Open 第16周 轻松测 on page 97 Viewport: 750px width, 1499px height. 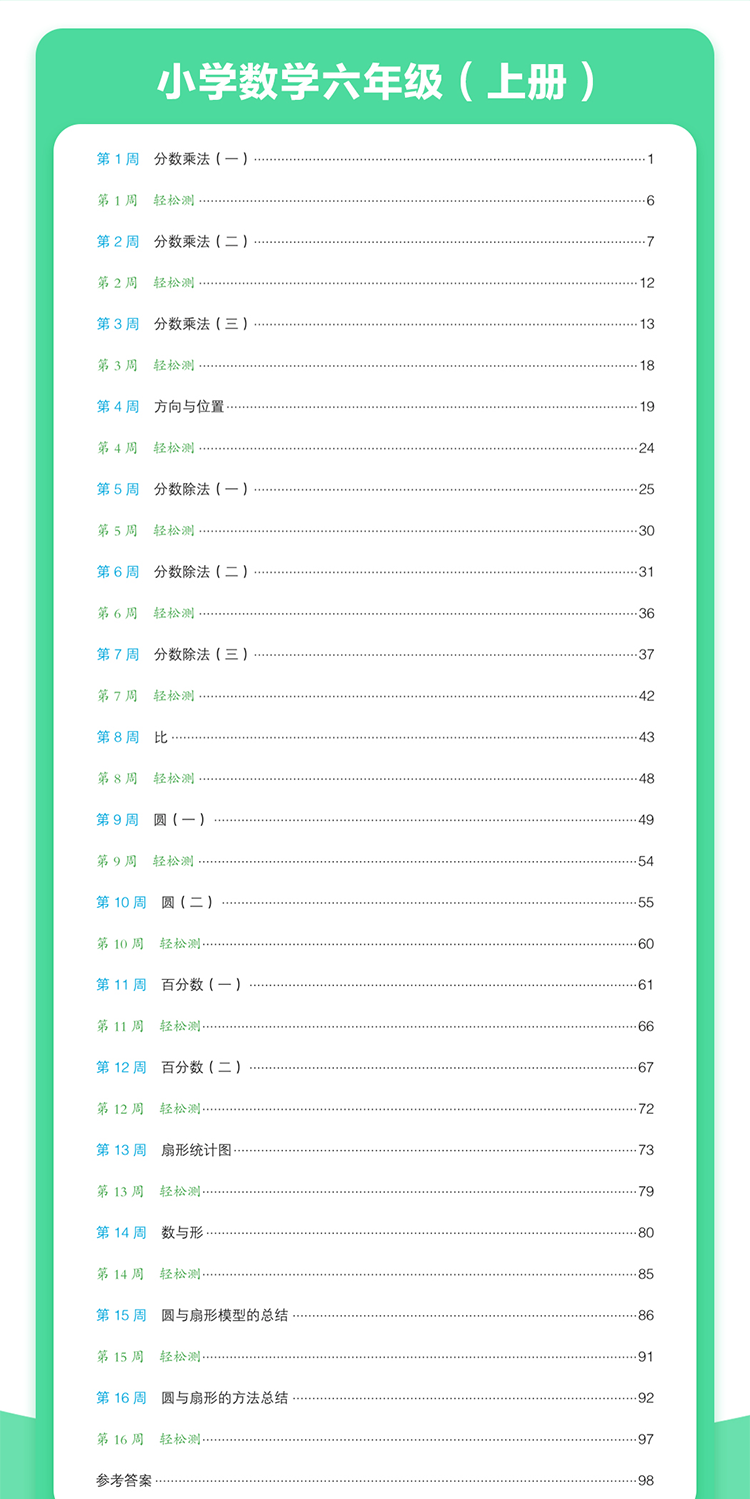[x=375, y=1439]
